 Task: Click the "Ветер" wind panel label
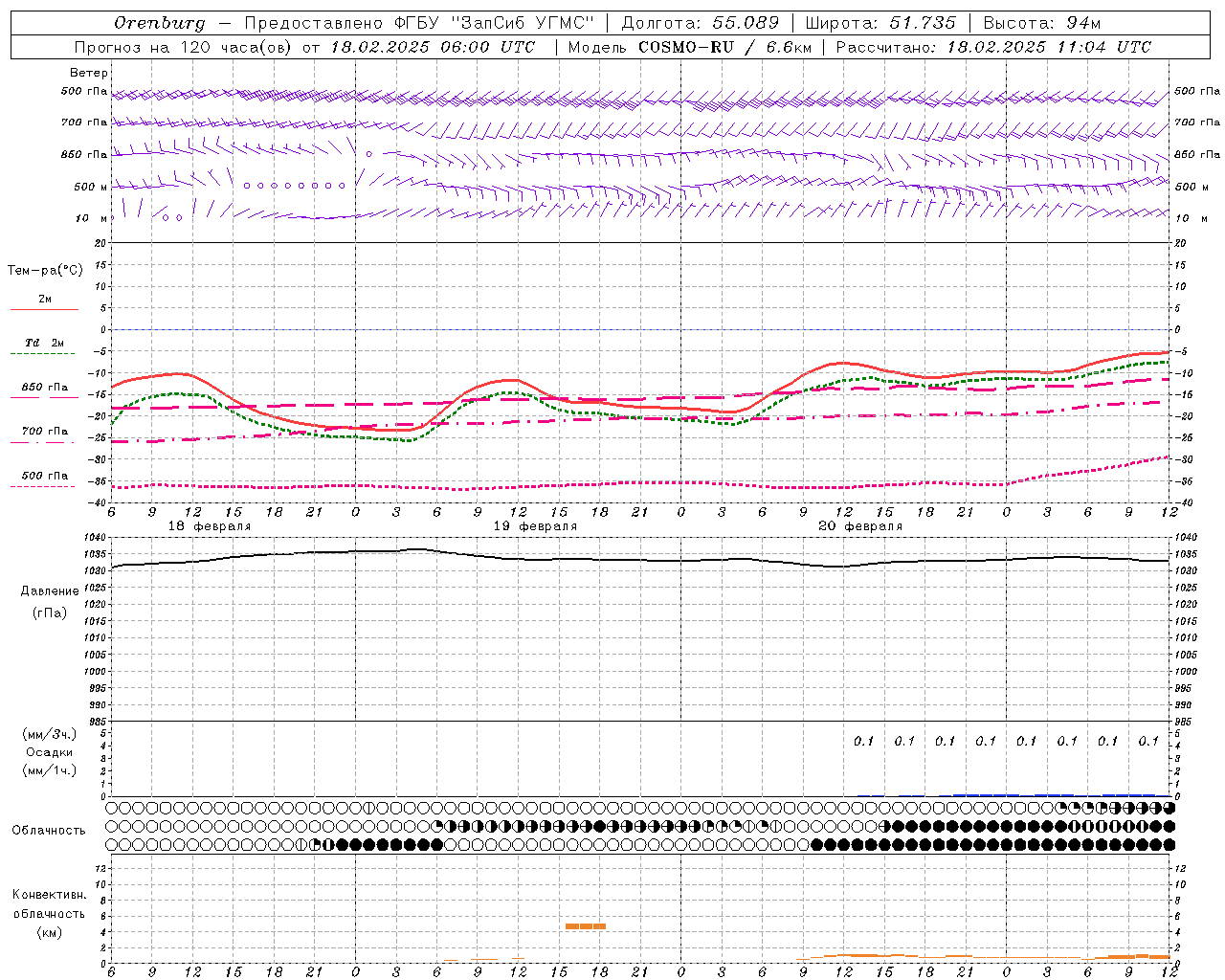click(x=89, y=73)
